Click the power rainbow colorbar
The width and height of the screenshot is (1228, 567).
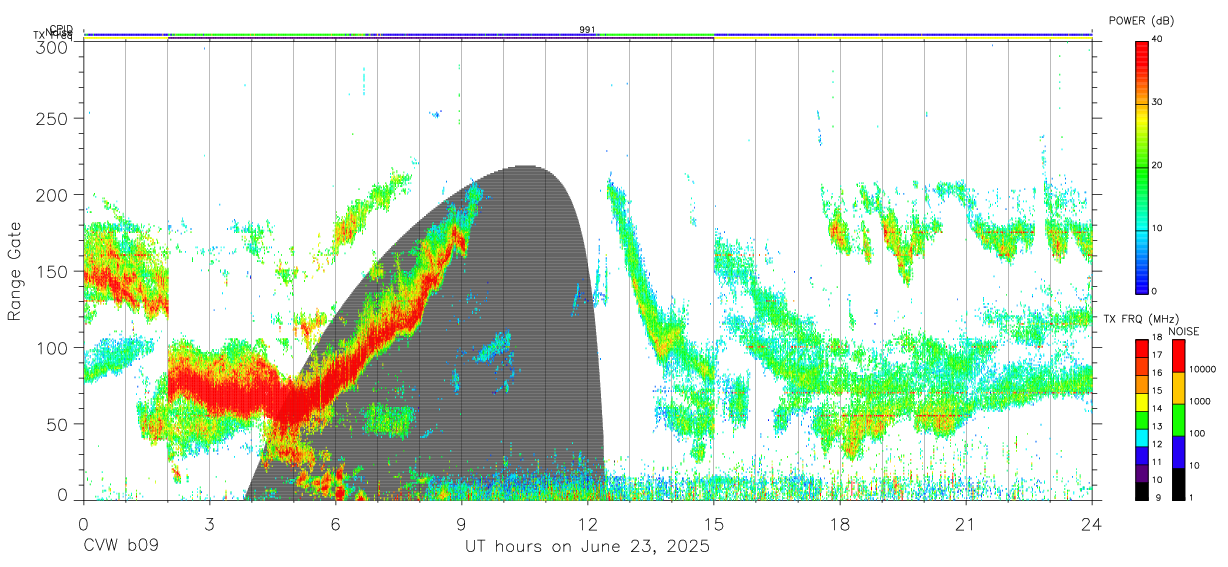1142,166
